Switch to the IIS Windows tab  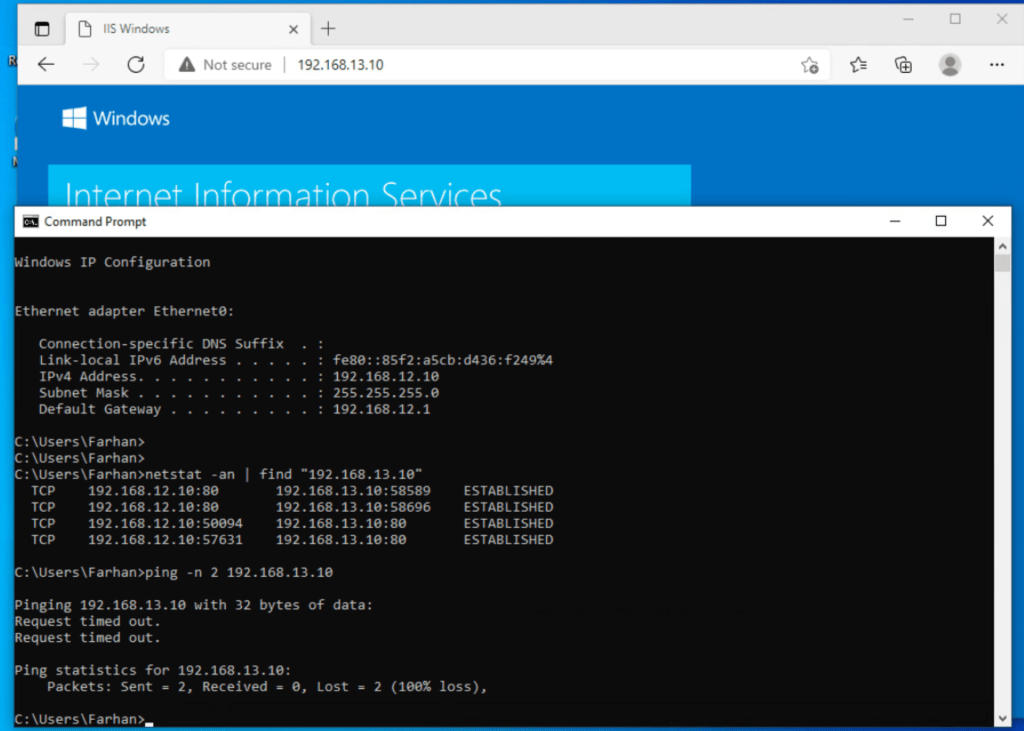tap(170, 29)
